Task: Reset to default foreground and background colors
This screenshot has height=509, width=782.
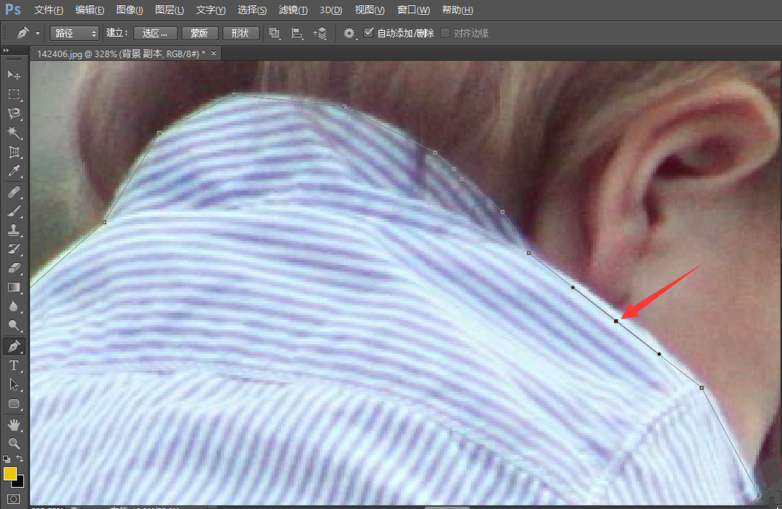Action: pos(6,458)
